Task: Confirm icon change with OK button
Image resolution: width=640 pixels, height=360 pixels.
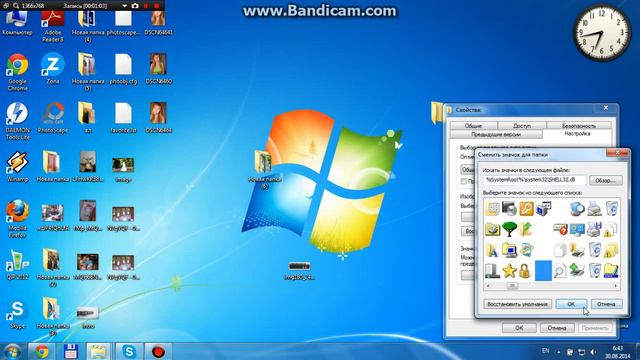Action: (x=571, y=304)
